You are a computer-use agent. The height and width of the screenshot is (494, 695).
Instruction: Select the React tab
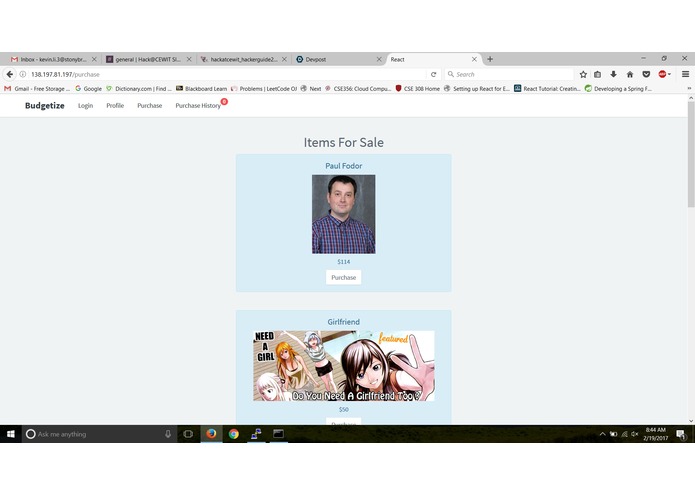click(433, 59)
